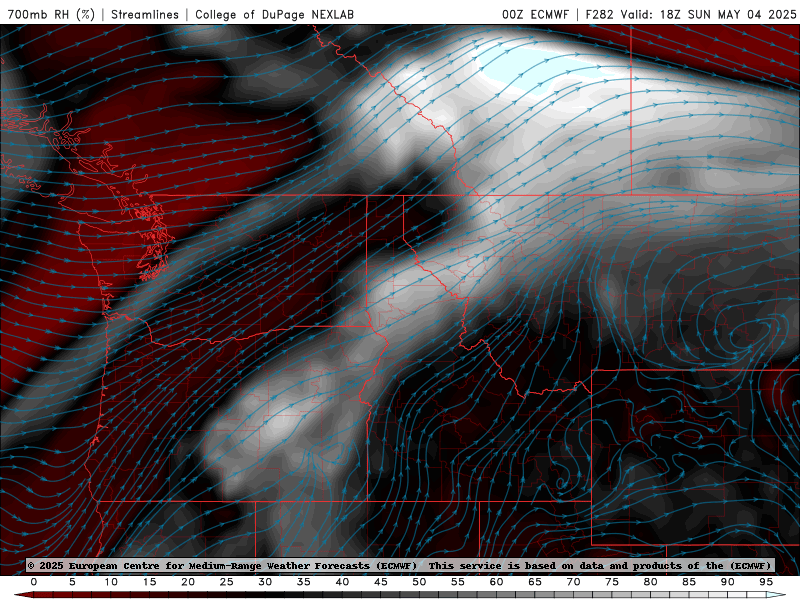Click the '25' label on the RH legend
The height and width of the screenshot is (600, 800).
coord(227,582)
